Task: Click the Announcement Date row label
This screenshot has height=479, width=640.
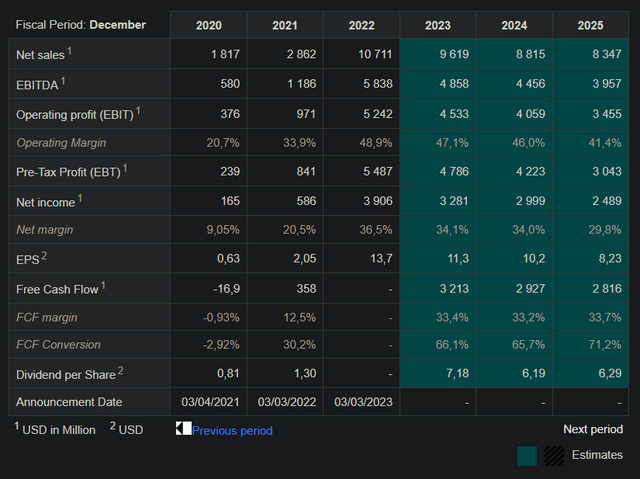Action: 69,402
